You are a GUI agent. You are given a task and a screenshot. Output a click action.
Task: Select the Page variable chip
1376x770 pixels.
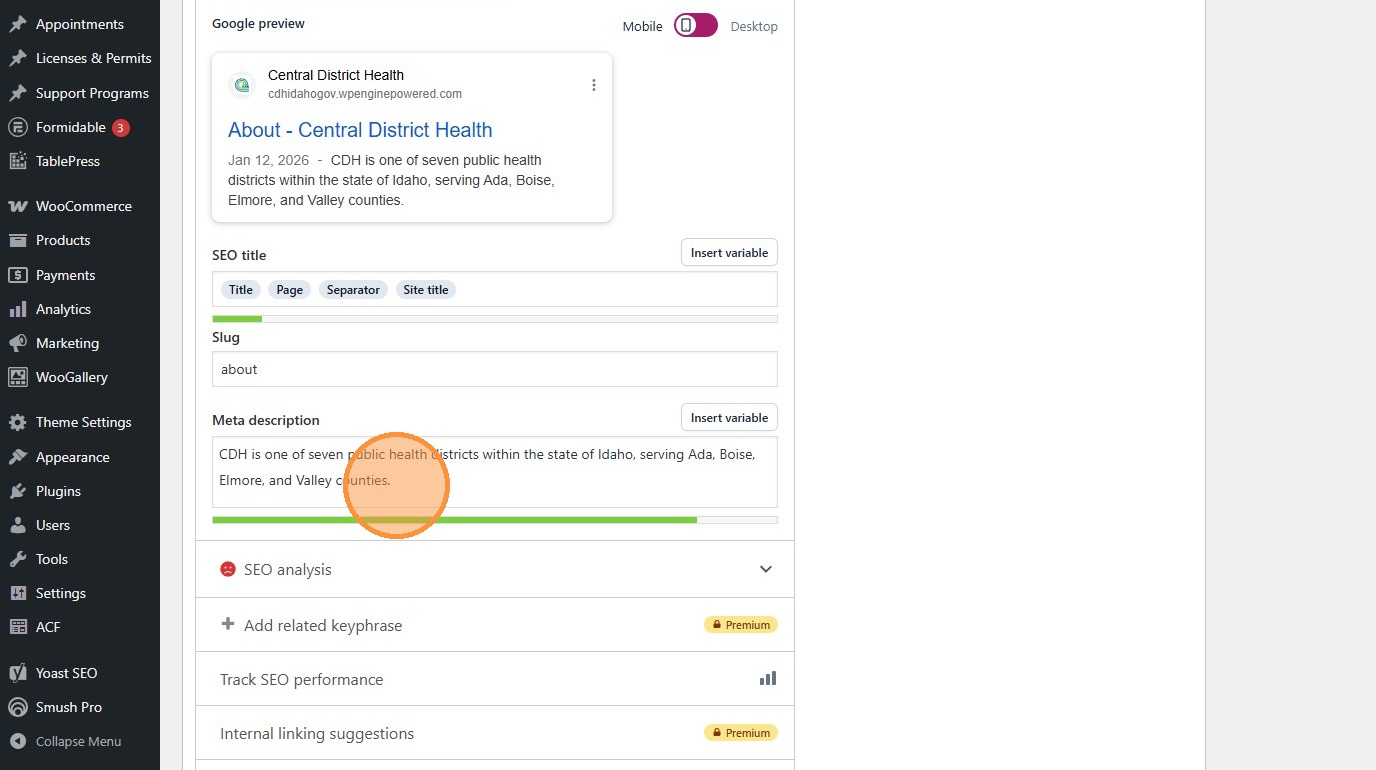290,290
